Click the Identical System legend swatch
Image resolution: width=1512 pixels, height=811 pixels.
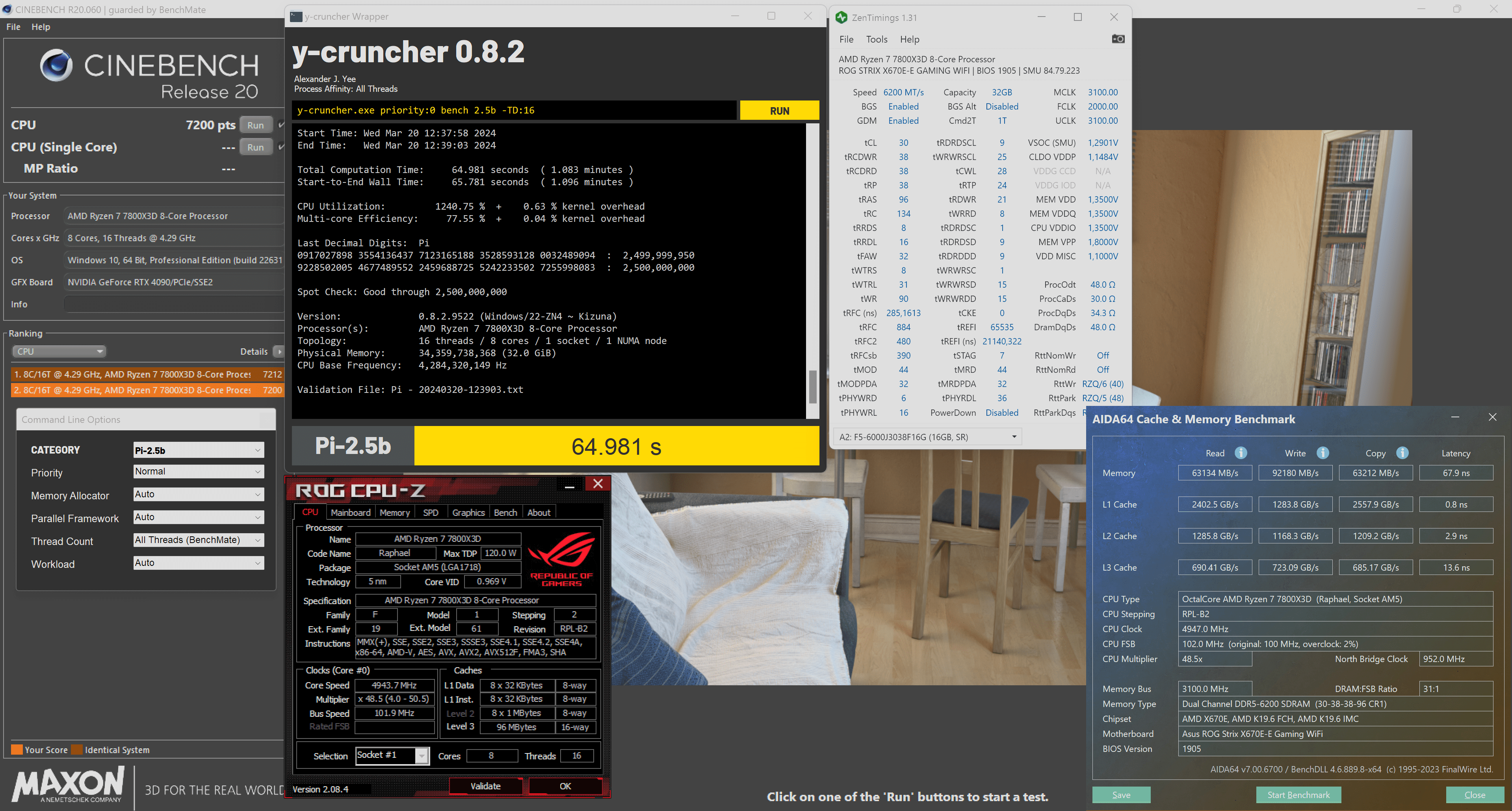[77, 750]
